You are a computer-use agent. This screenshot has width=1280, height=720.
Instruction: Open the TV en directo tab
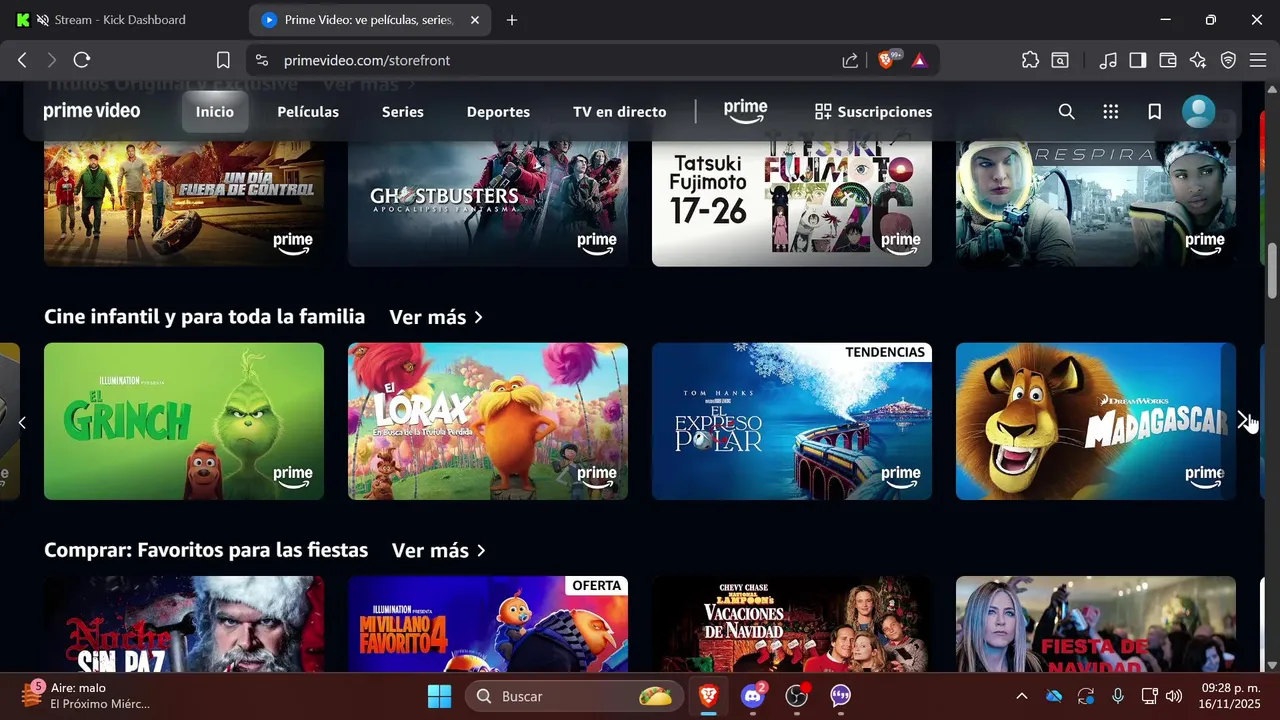[x=619, y=112]
